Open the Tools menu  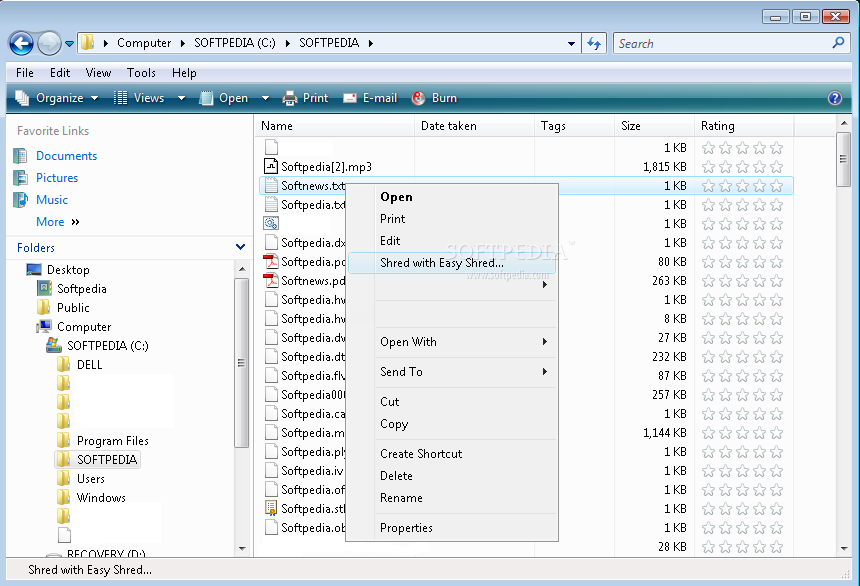pos(141,73)
